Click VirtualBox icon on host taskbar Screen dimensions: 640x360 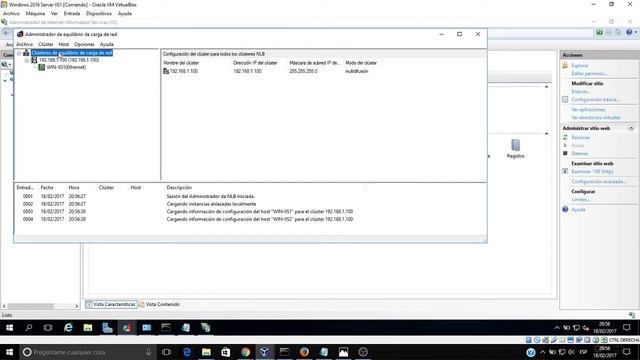264,352
